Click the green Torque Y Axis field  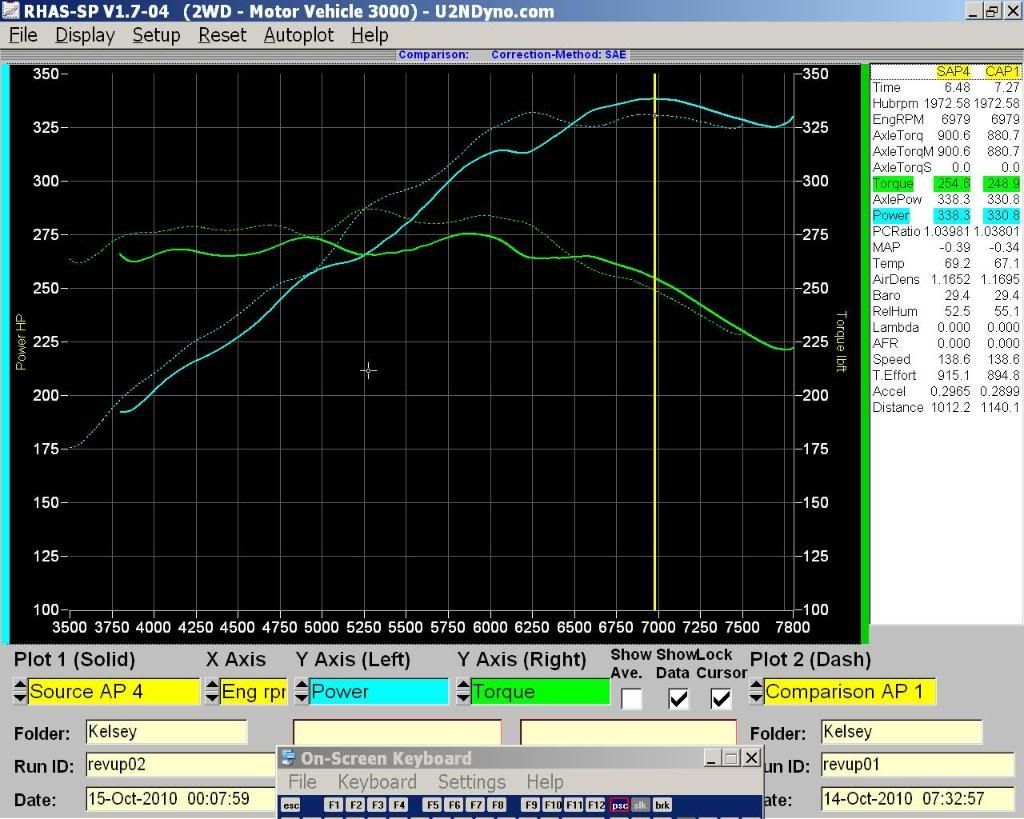pyautogui.click(x=540, y=692)
